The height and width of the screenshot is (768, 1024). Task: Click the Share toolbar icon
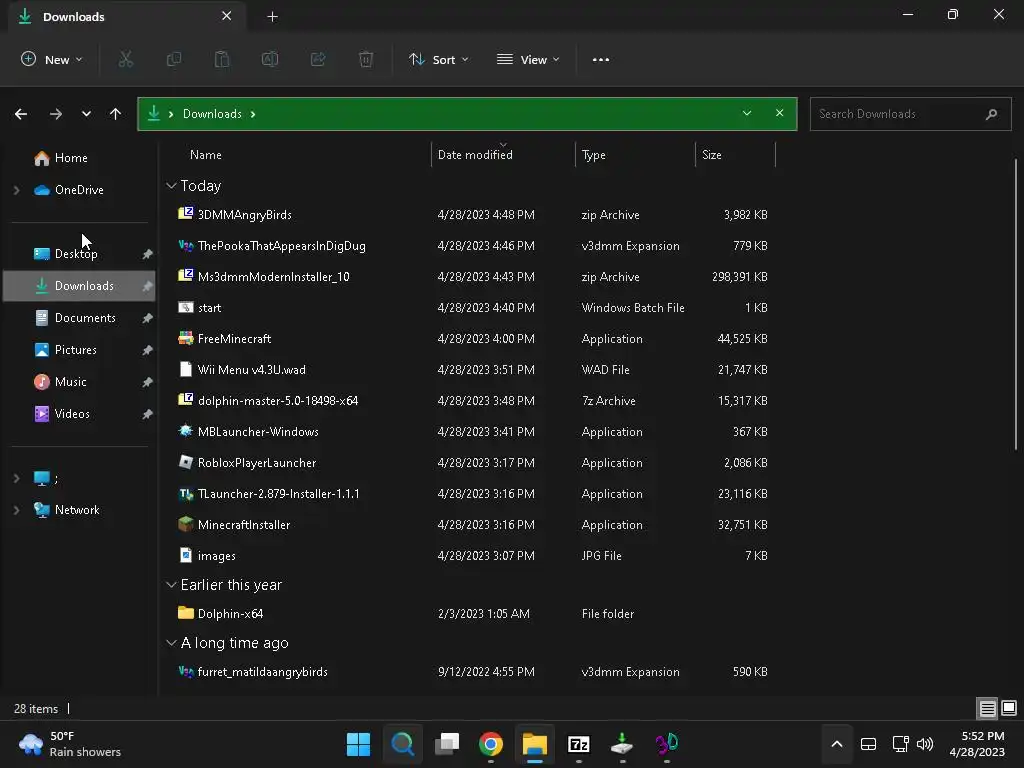tap(318, 59)
